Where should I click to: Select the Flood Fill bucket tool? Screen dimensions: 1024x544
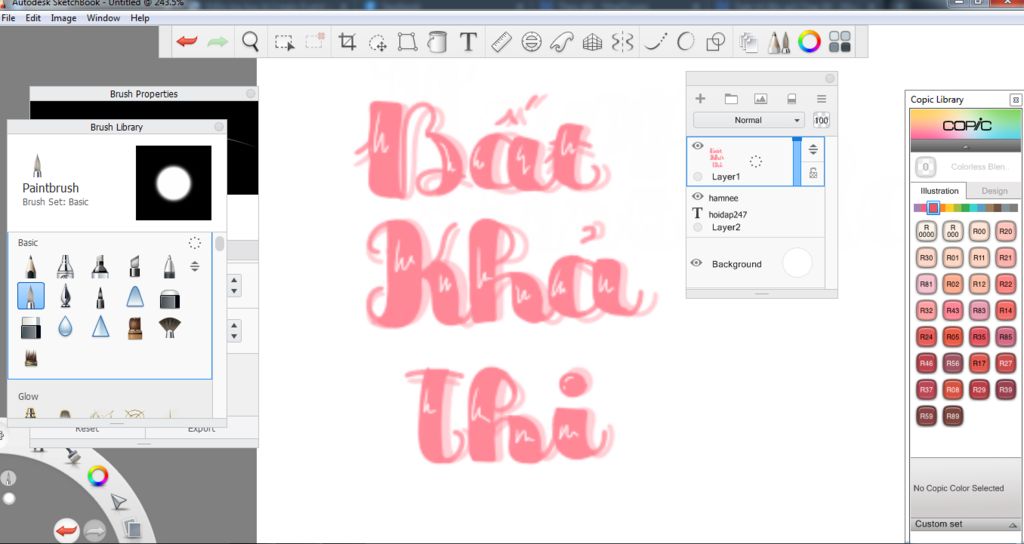click(x=437, y=42)
